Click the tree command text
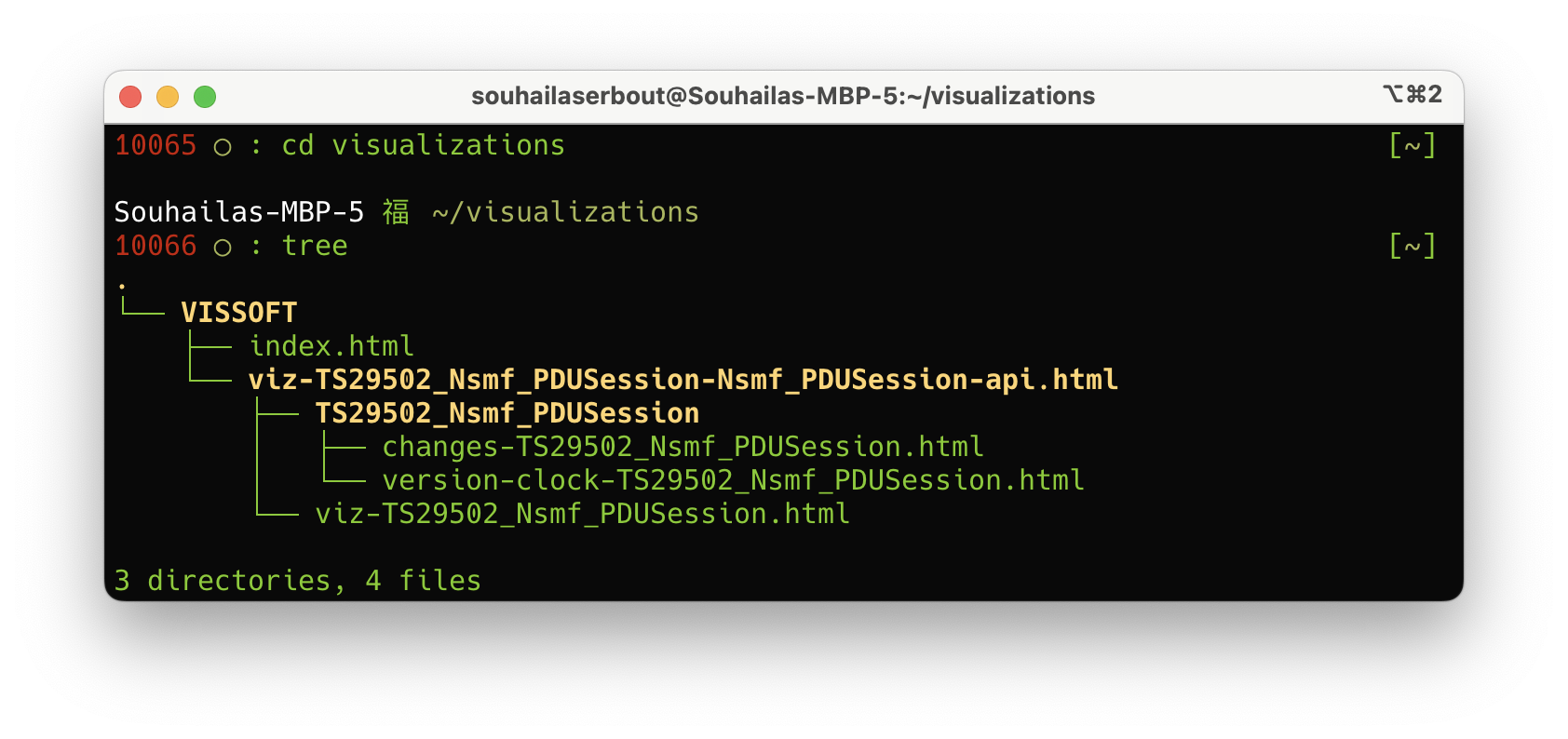This screenshot has height=739, width=1568. [315, 246]
